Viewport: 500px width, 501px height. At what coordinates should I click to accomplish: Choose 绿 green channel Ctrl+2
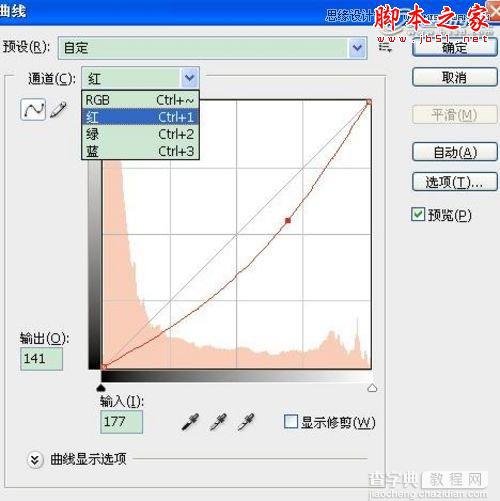pyautogui.click(x=140, y=134)
